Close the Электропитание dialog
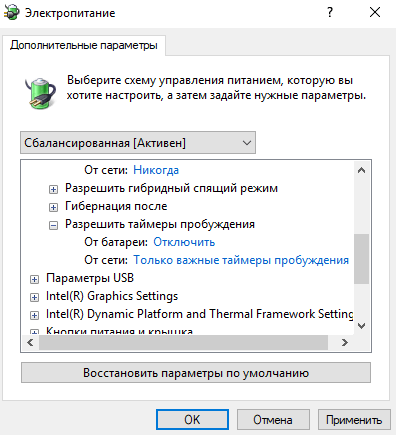Screen dimensions: 396x435 click(375, 13)
